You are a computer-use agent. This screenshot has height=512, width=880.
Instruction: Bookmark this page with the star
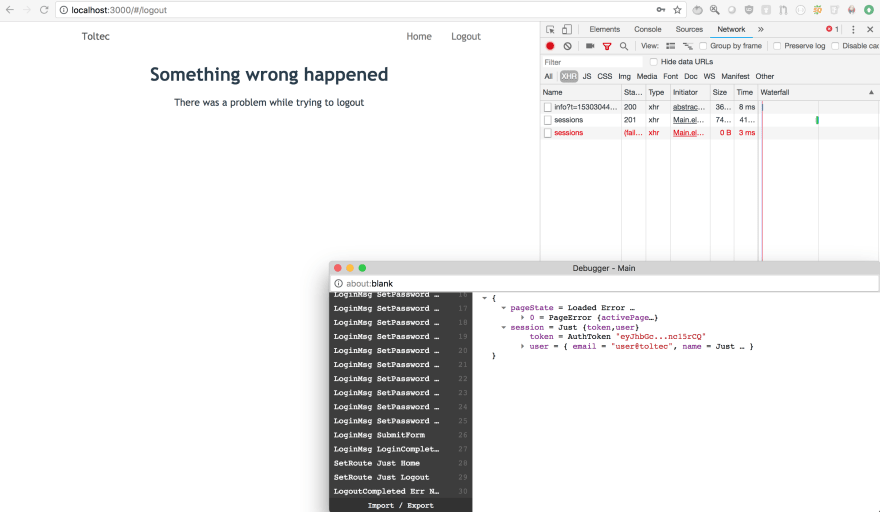pyautogui.click(x=677, y=10)
